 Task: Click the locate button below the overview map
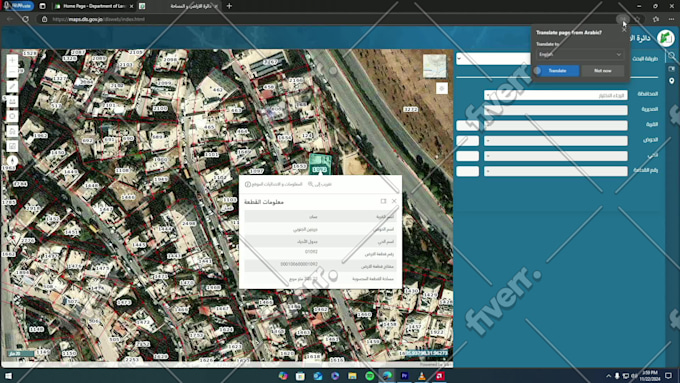click(x=441, y=88)
